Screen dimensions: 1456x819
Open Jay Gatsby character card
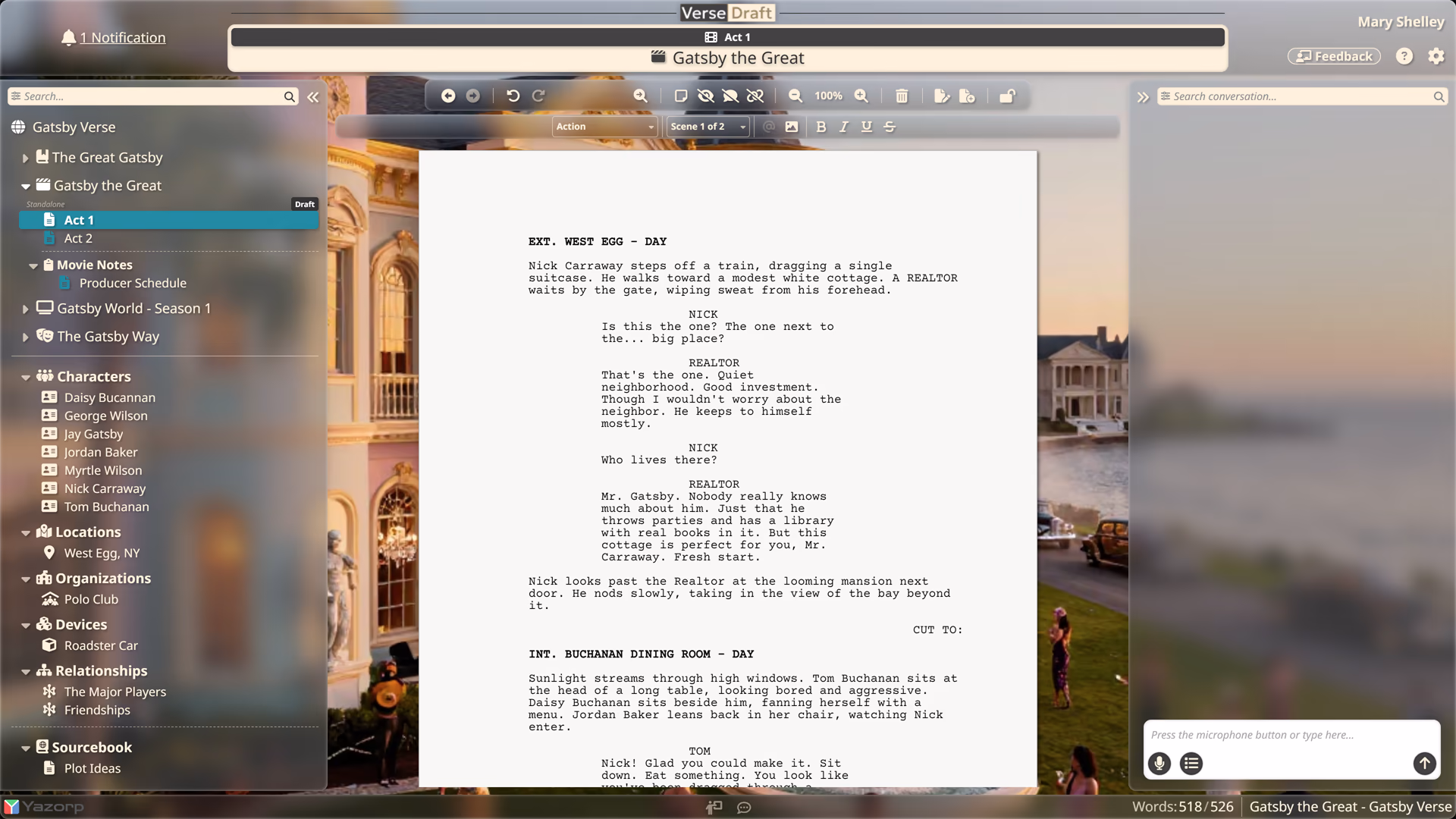point(93,434)
